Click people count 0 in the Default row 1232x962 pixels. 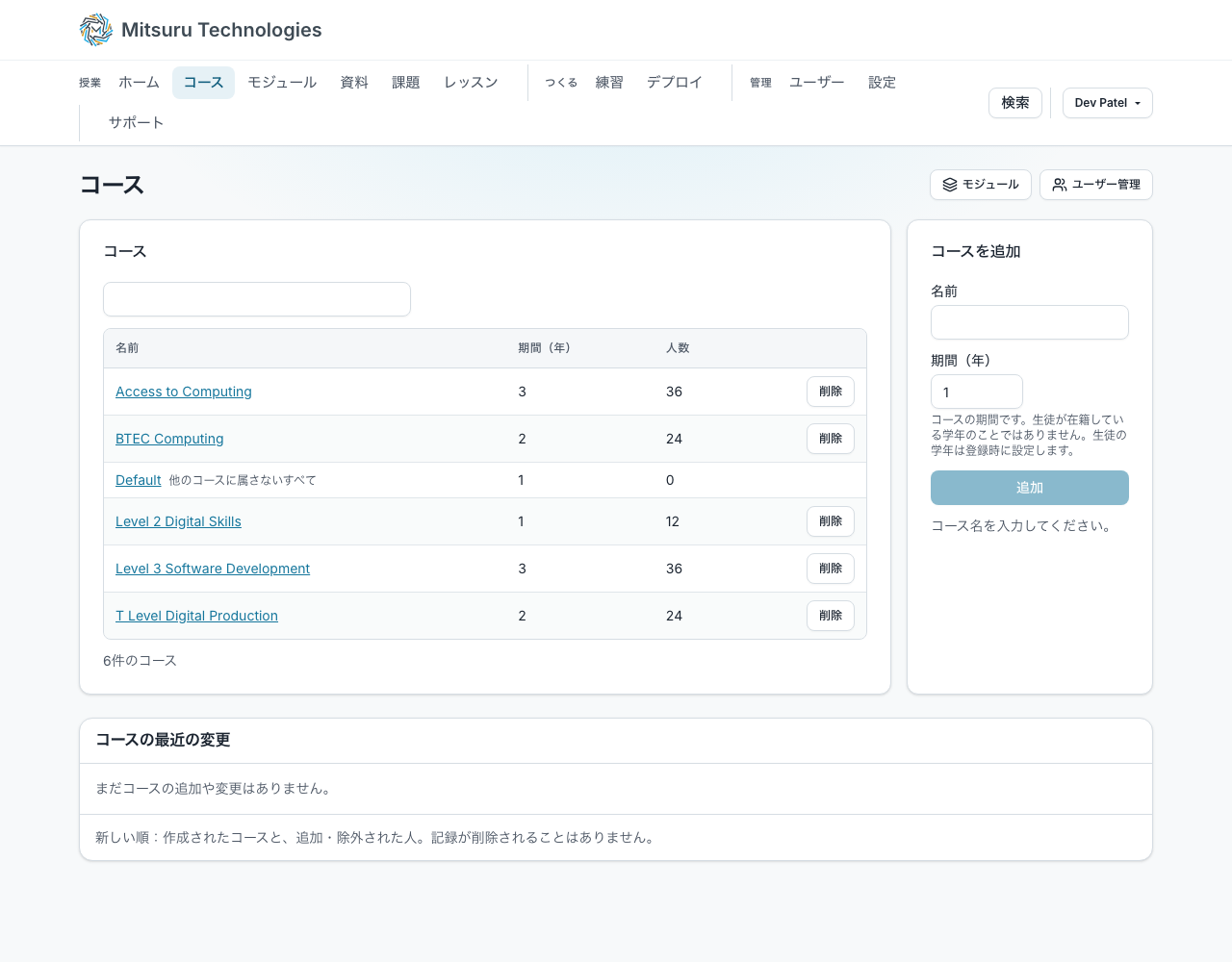(670, 480)
